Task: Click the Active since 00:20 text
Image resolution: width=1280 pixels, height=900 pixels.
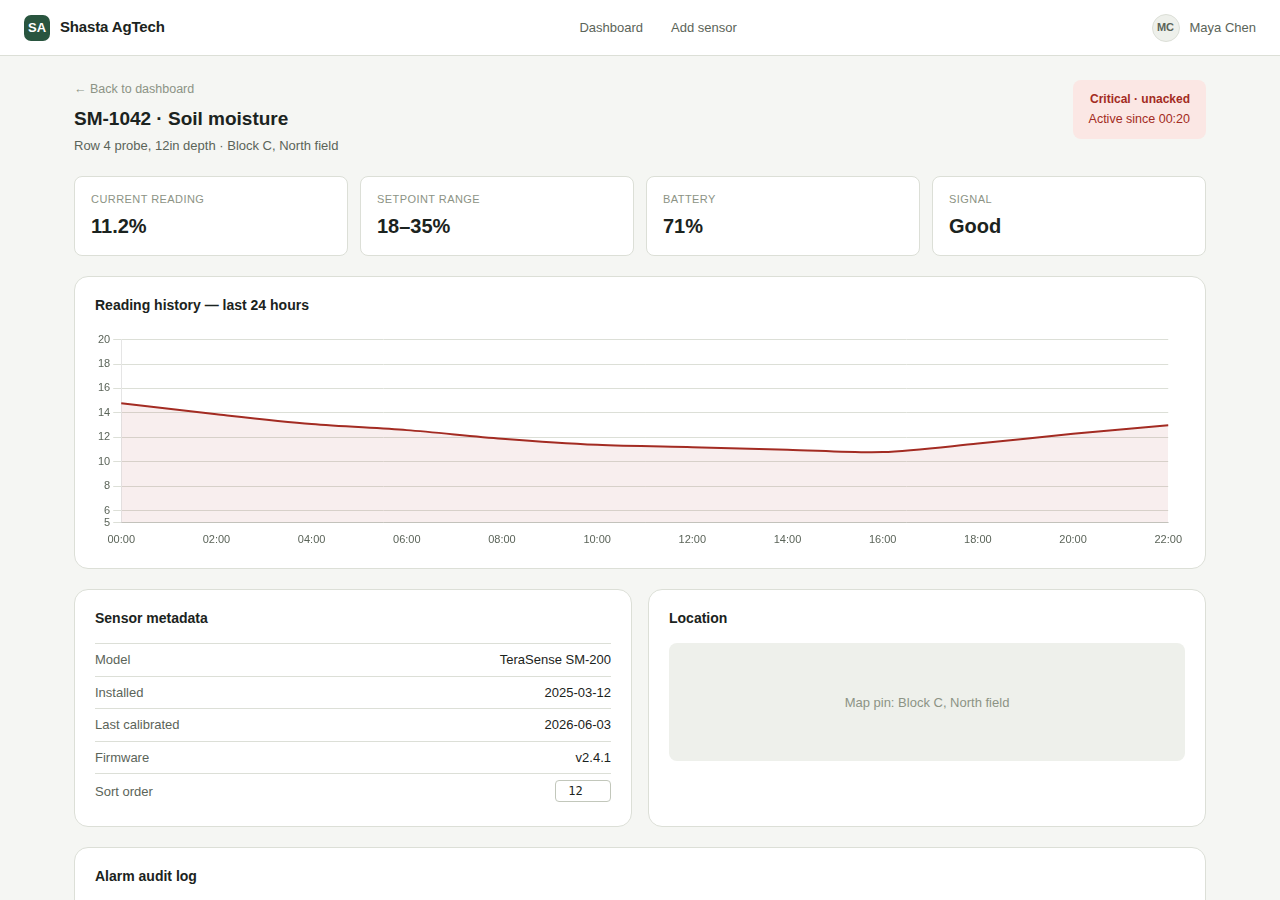Action: pos(1139,119)
